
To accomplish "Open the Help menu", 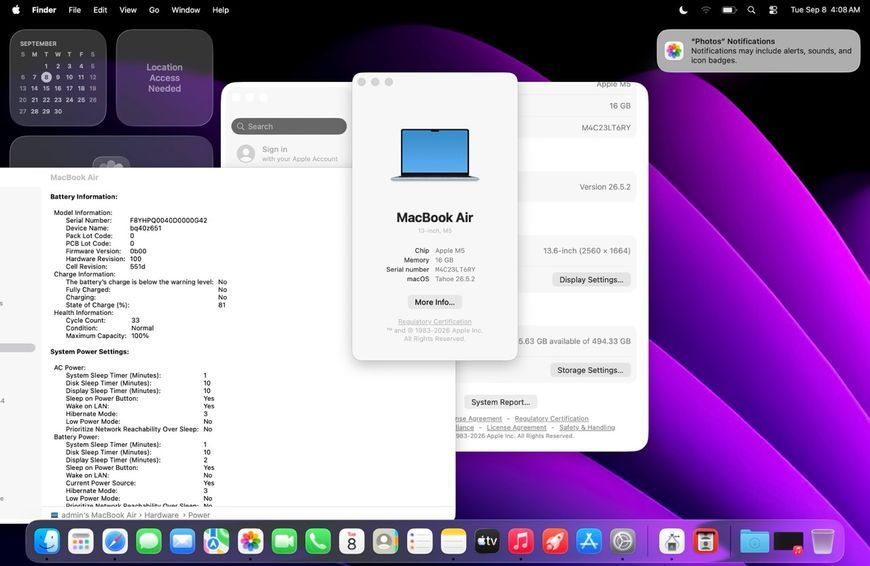I will click(x=221, y=10).
